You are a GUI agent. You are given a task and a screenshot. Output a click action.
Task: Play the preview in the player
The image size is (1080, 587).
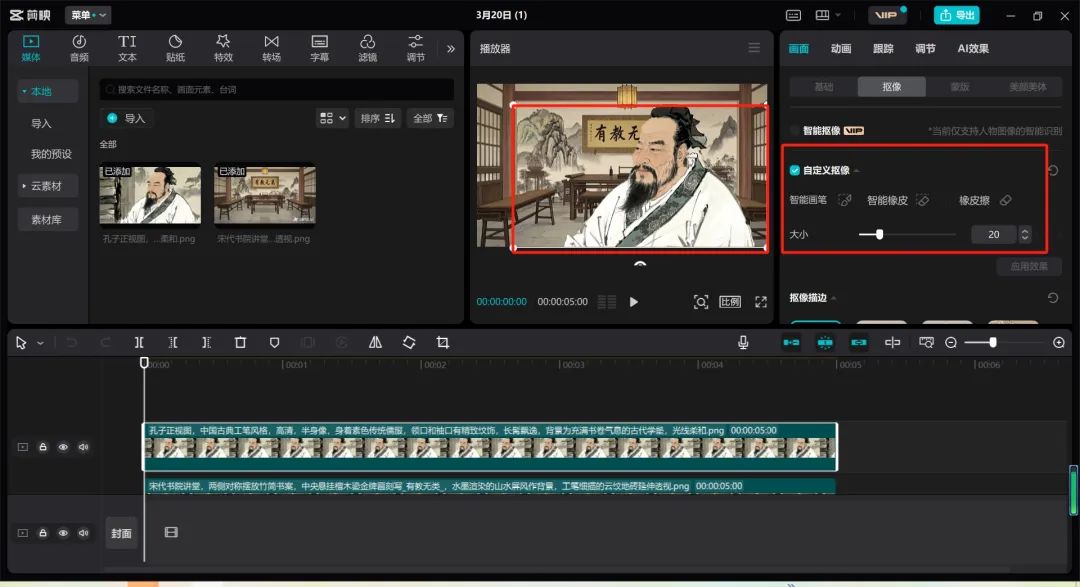pos(634,302)
